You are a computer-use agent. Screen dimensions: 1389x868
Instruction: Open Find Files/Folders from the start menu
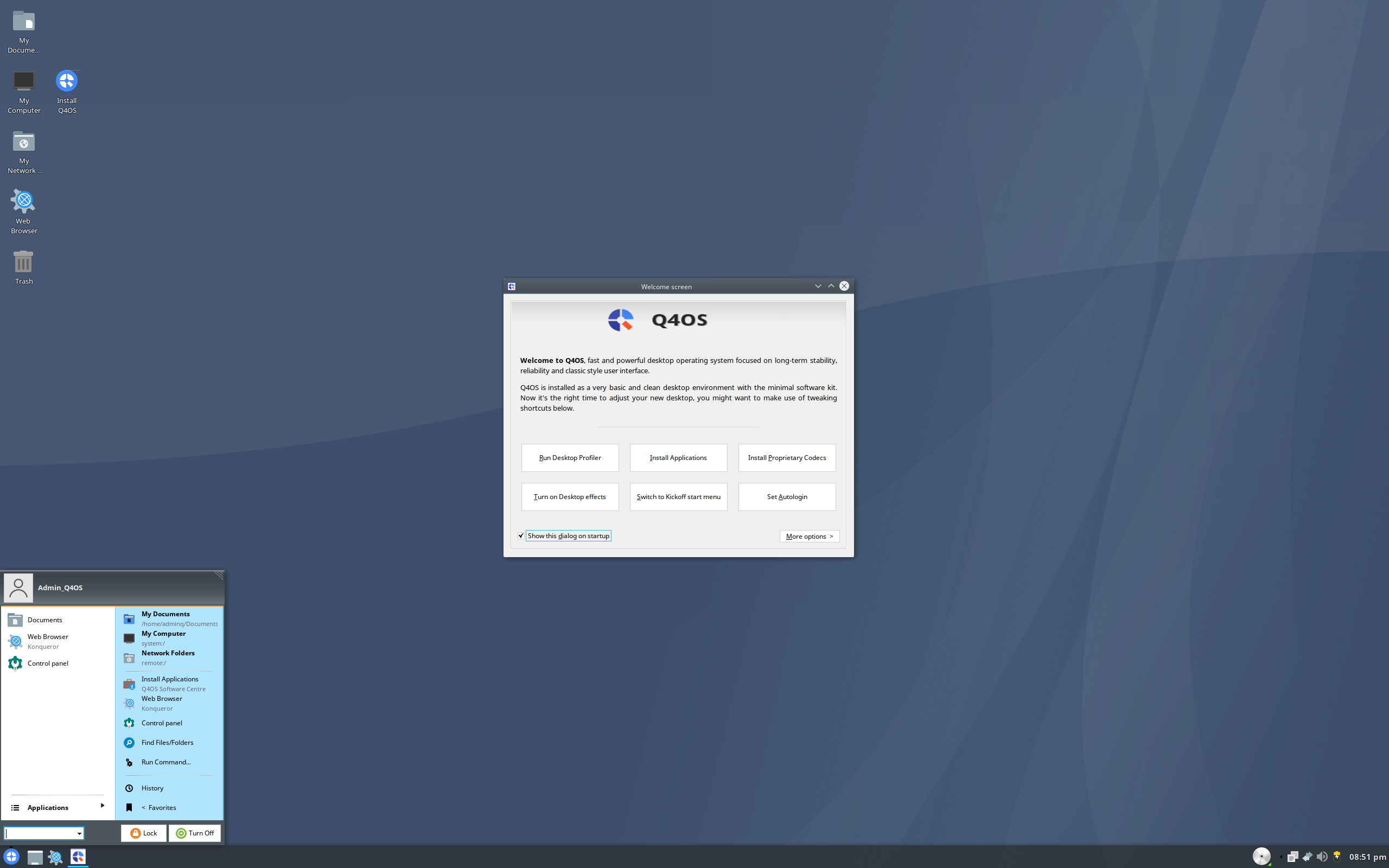(x=167, y=742)
